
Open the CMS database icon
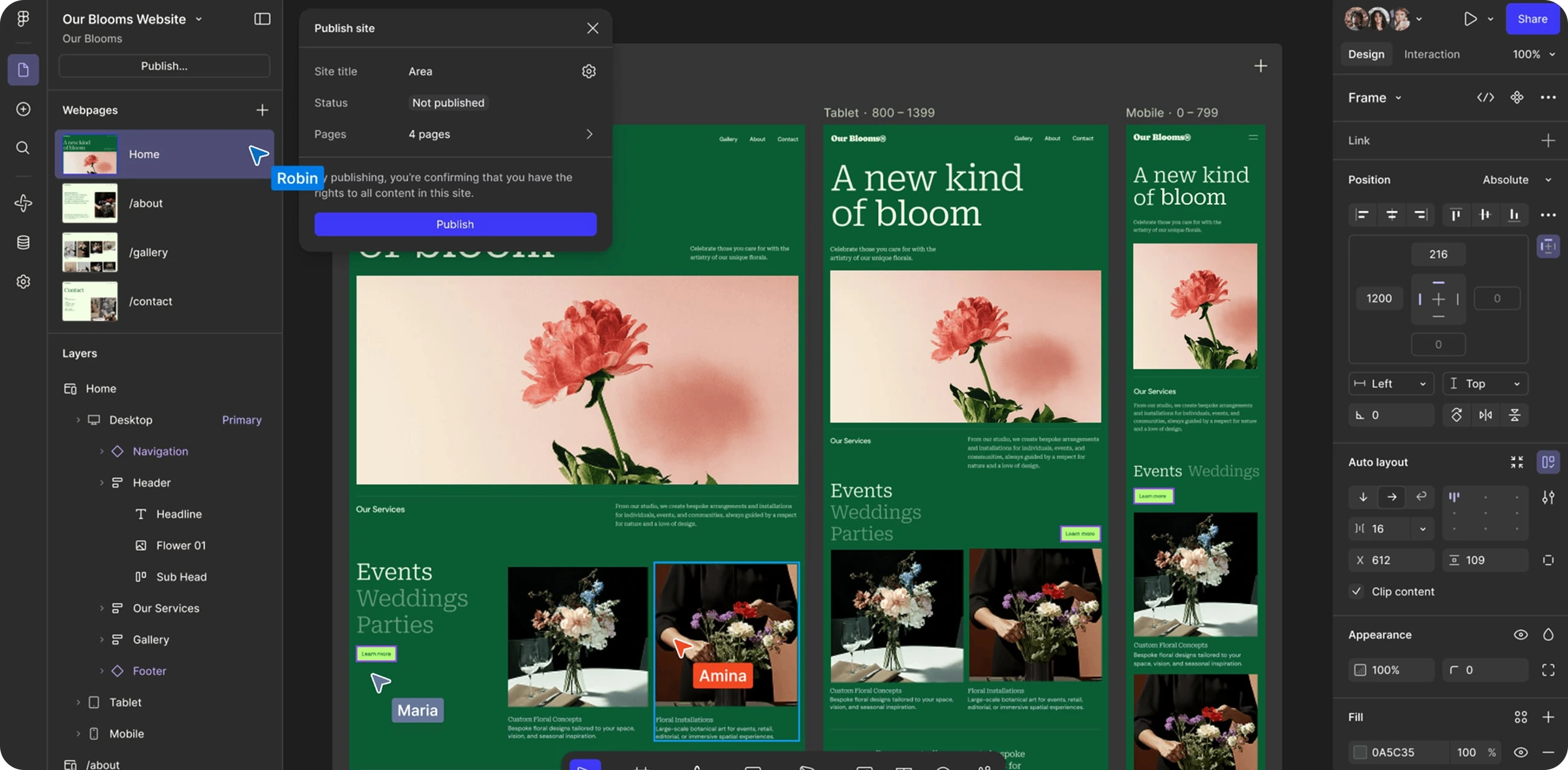point(22,243)
